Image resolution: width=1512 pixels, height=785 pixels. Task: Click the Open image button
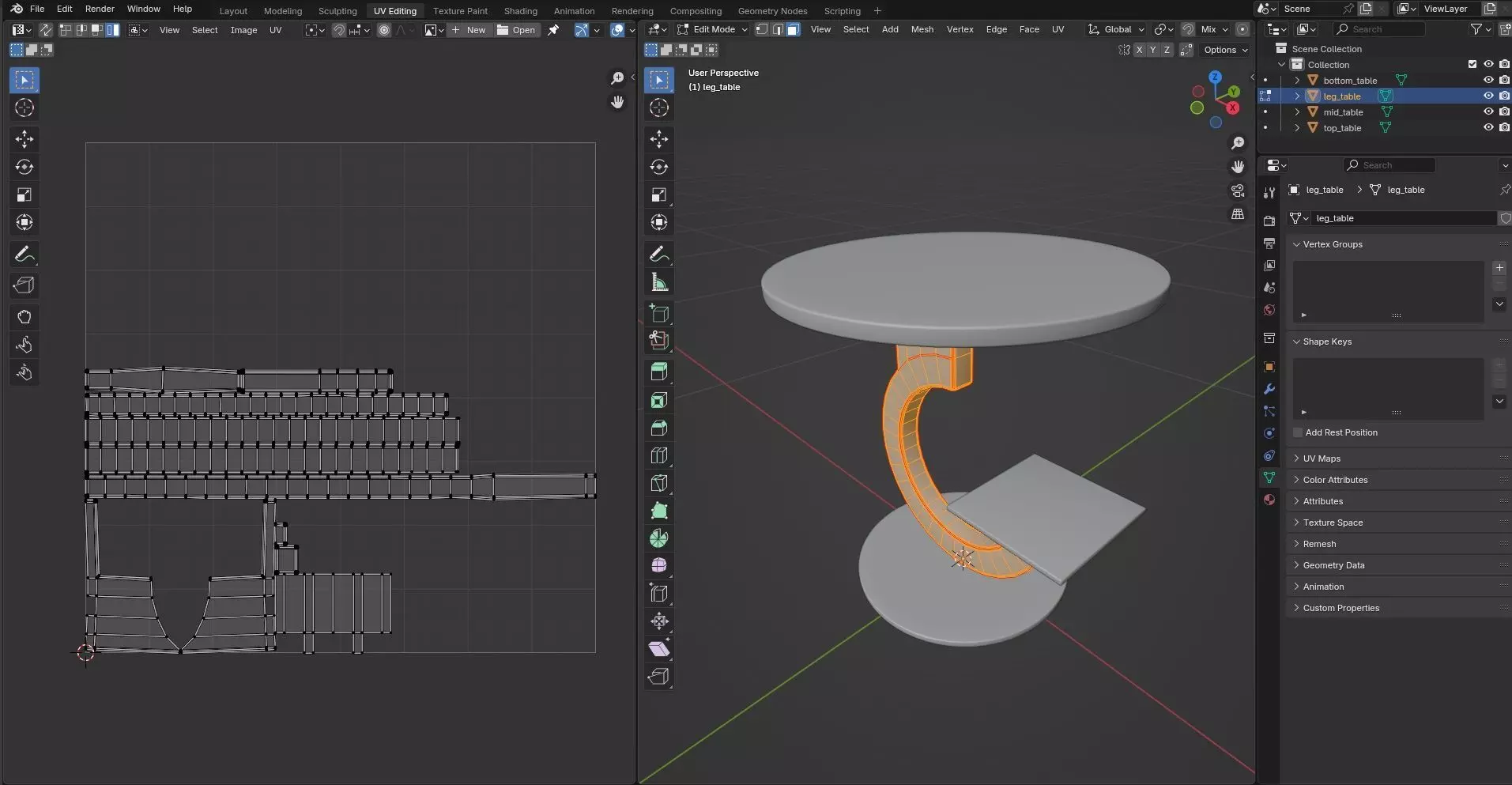tap(516, 30)
